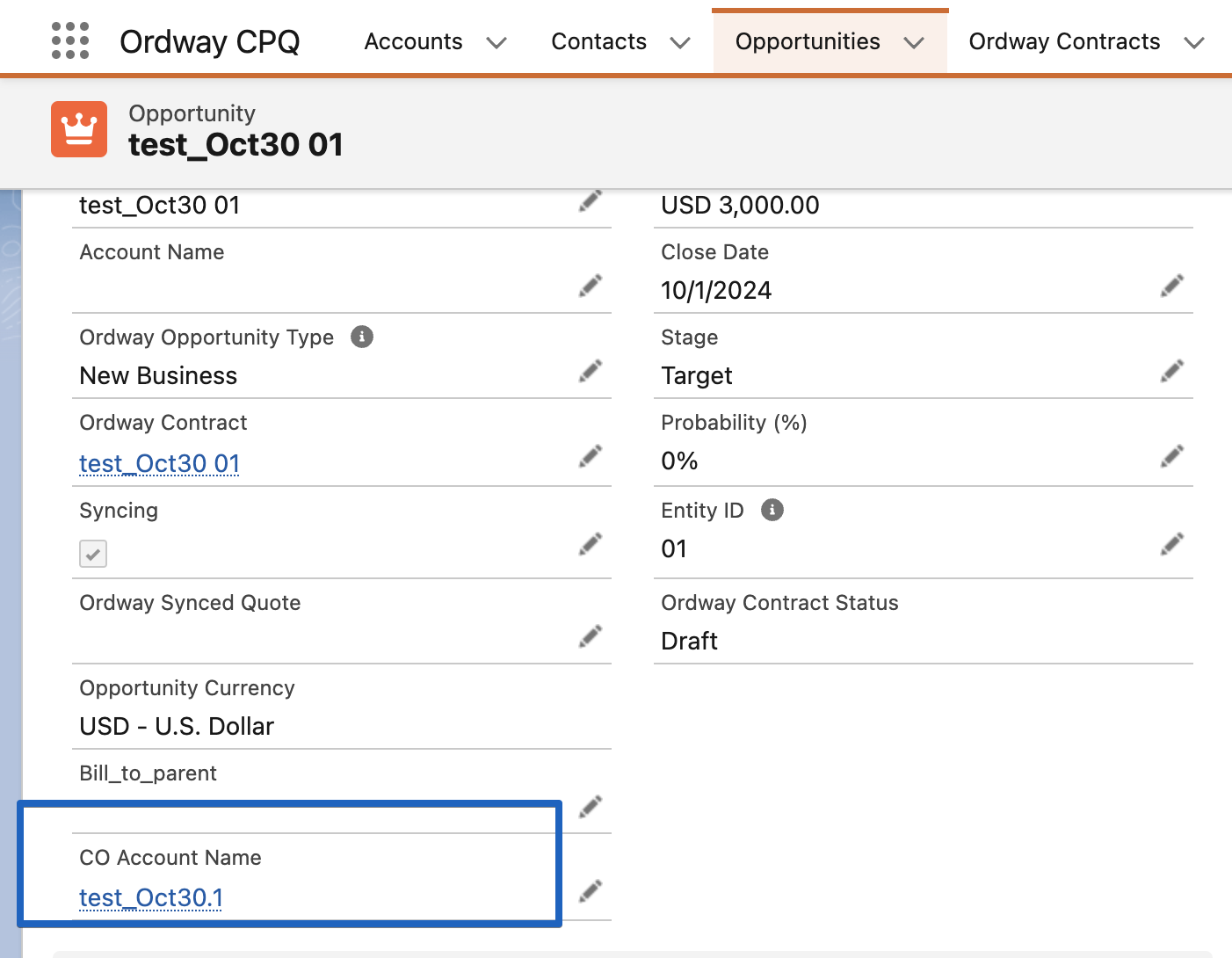Open the Accounts tab
Image resolution: width=1232 pixels, height=958 pixels.
pos(413,41)
